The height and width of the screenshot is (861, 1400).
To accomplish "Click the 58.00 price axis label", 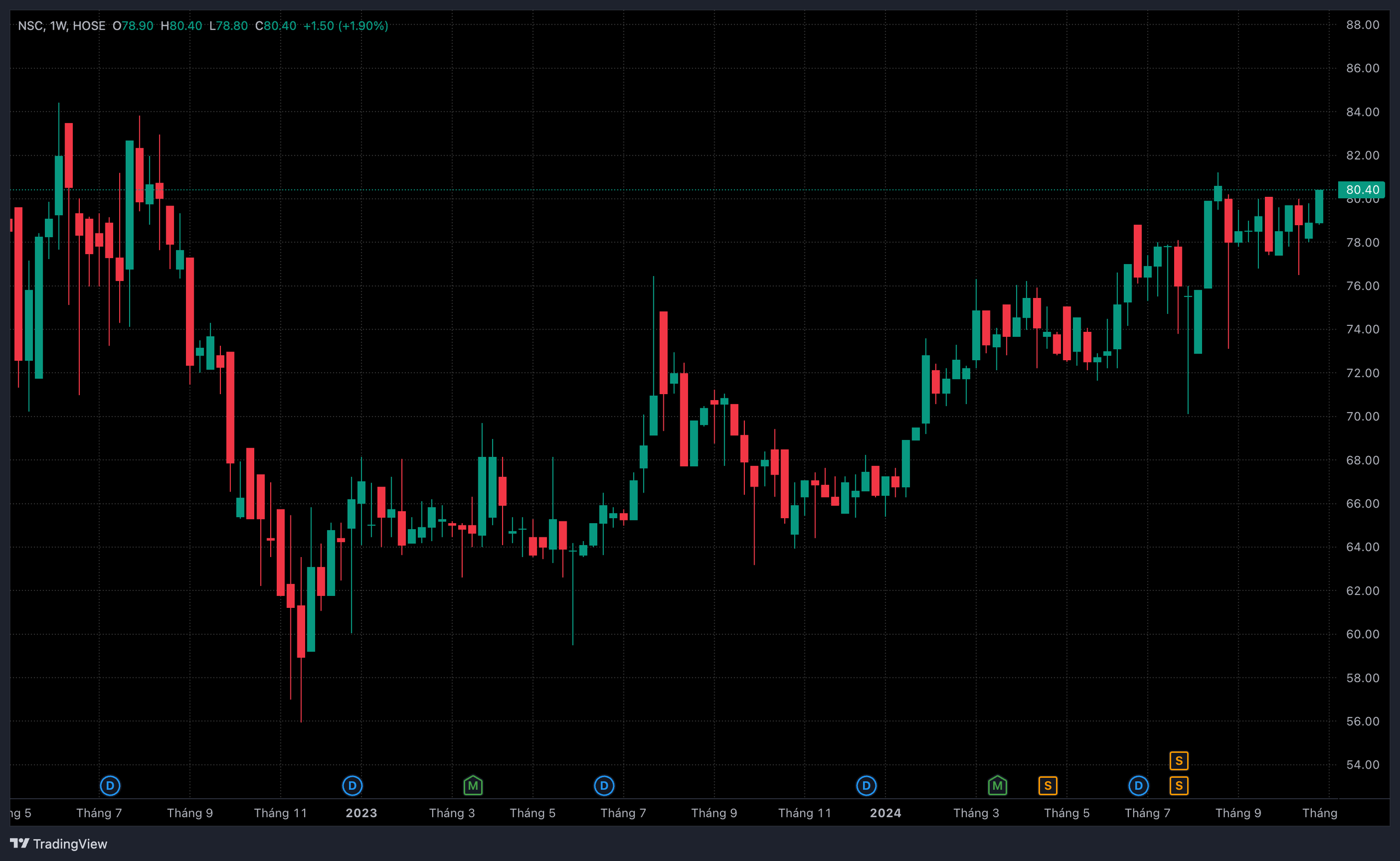I will 1362,677.
